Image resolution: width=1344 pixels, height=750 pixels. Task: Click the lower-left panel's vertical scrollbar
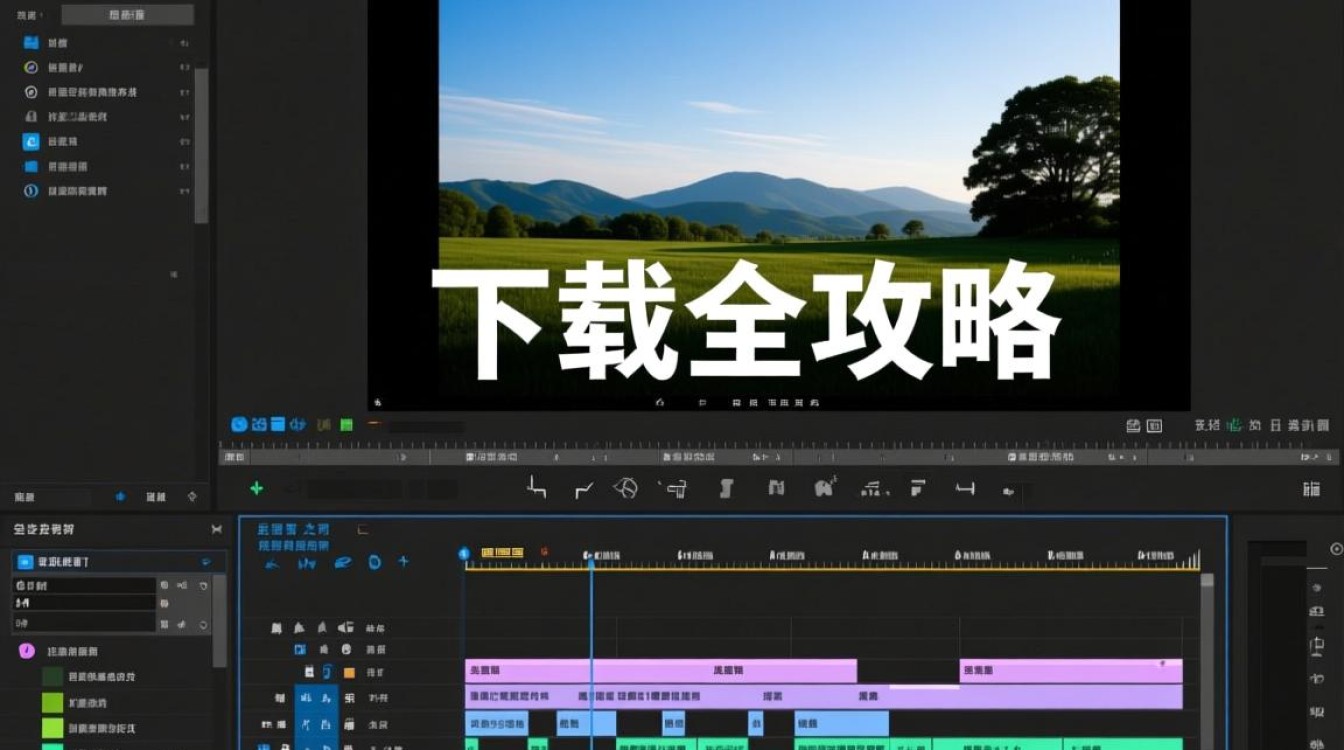(219, 620)
